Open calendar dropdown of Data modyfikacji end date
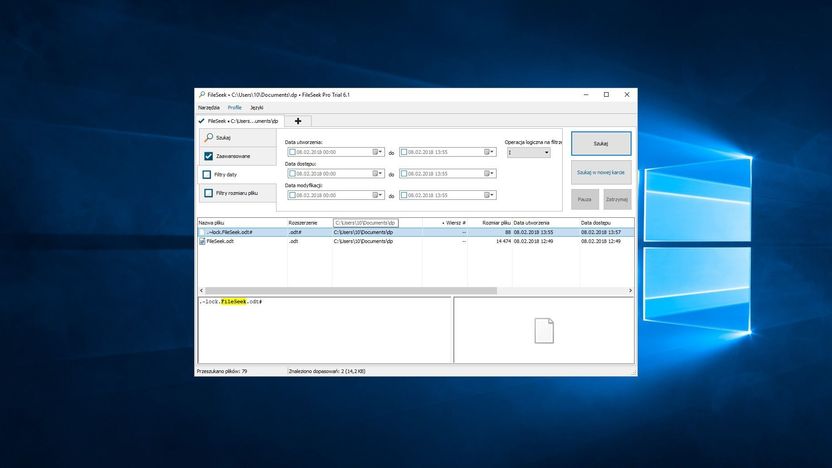The width and height of the screenshot is (832, 468). point(489,195)
